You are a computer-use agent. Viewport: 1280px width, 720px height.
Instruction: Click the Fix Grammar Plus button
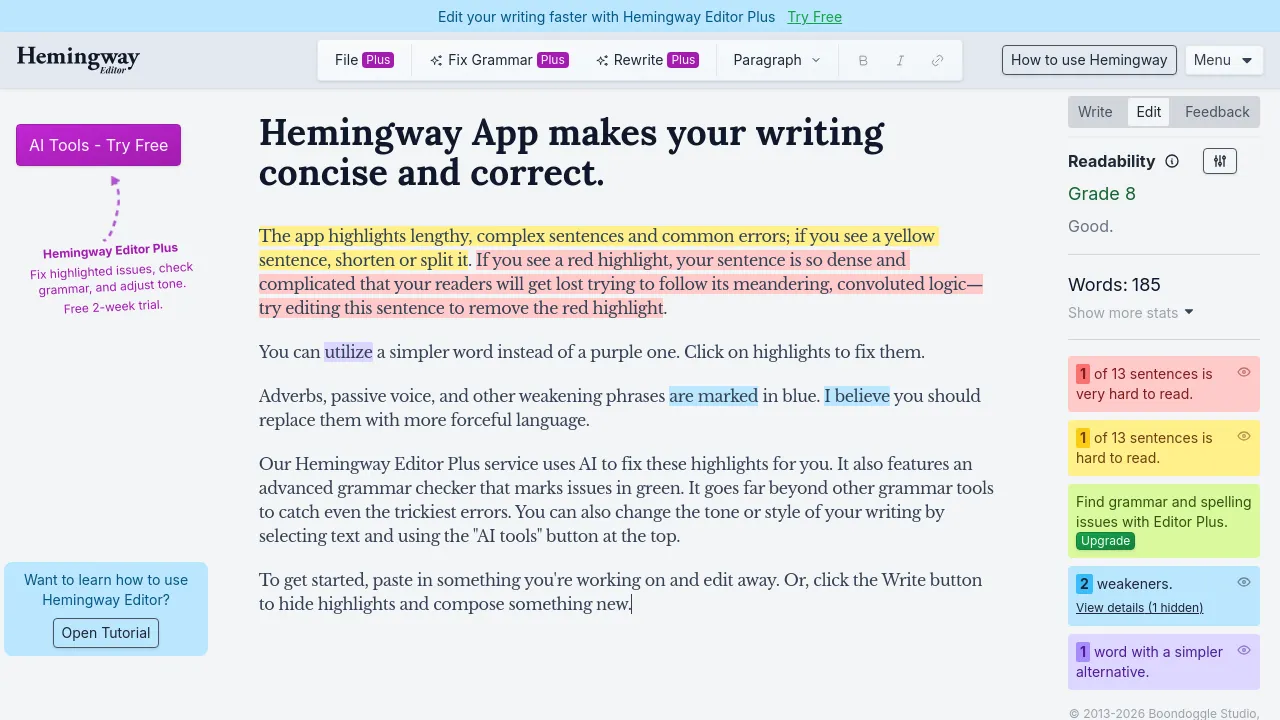(x=499, y=60)
